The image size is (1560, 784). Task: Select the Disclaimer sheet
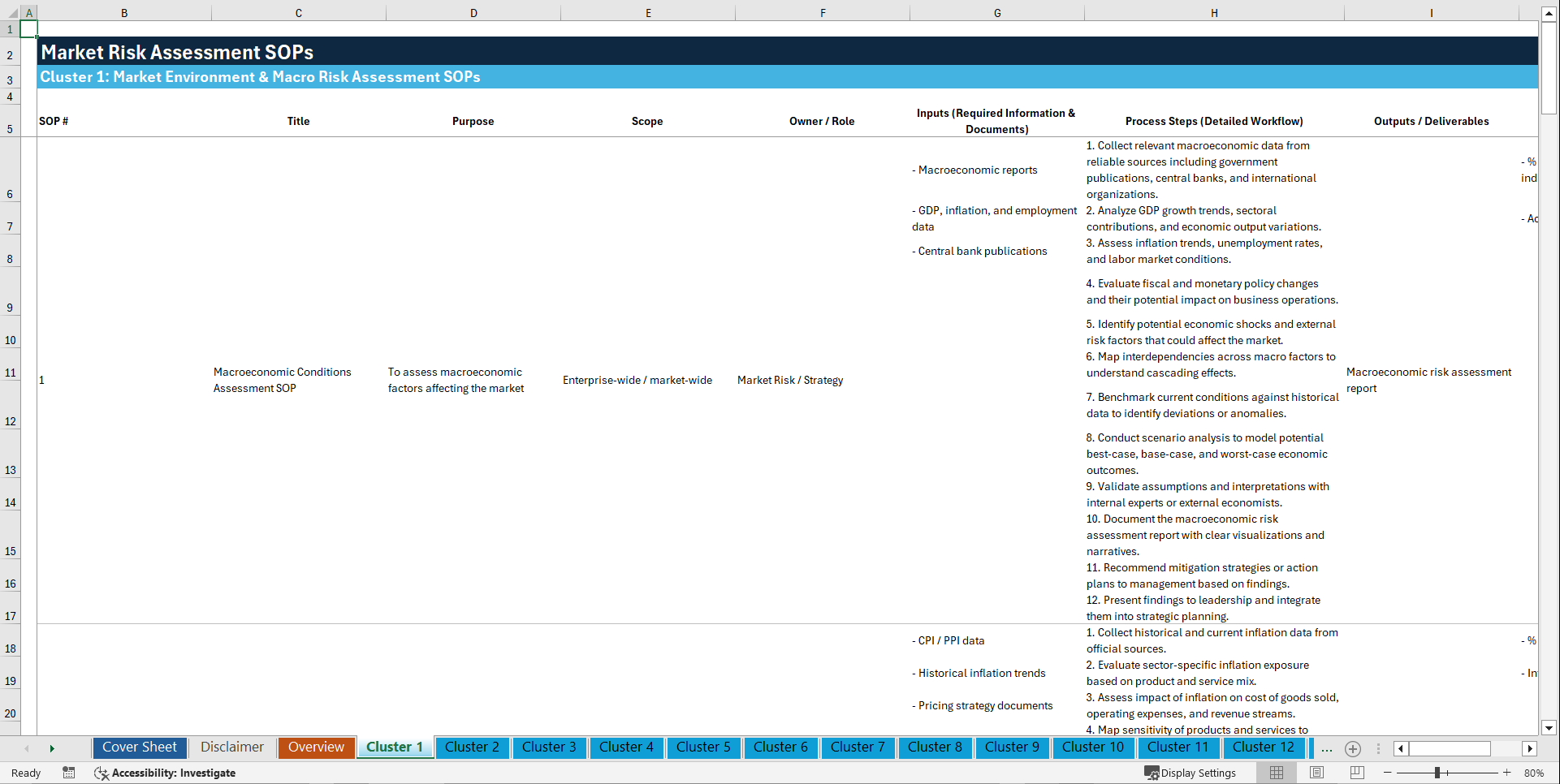tap(231, 747)
